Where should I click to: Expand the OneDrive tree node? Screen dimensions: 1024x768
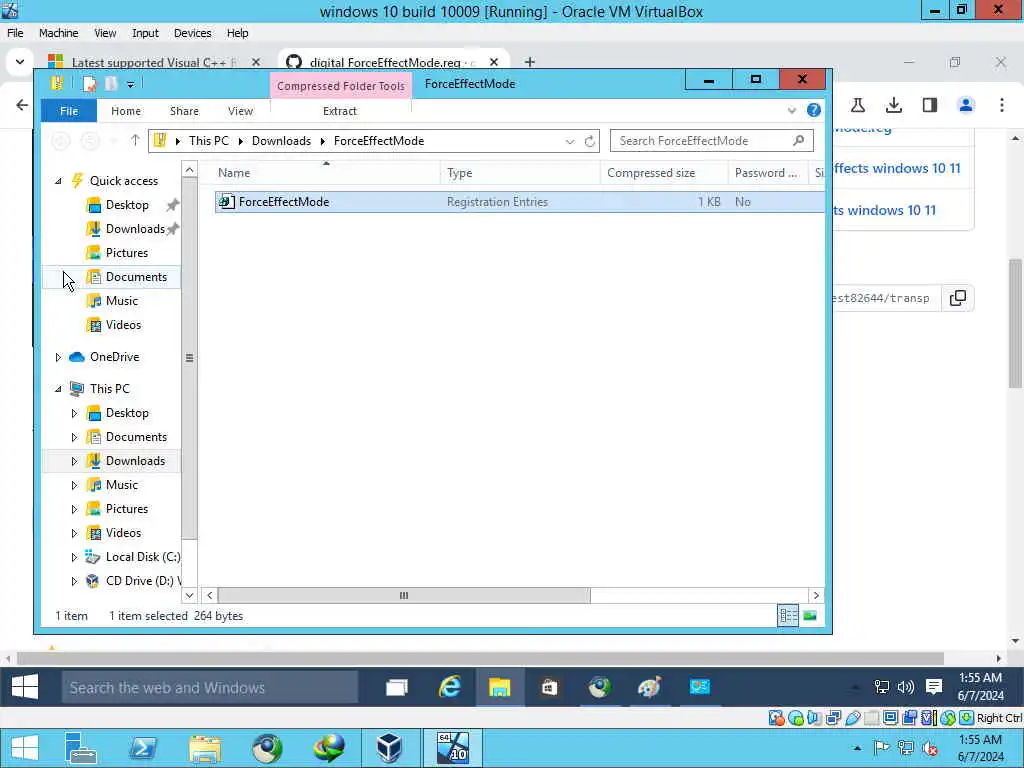[x=58, y=357]
